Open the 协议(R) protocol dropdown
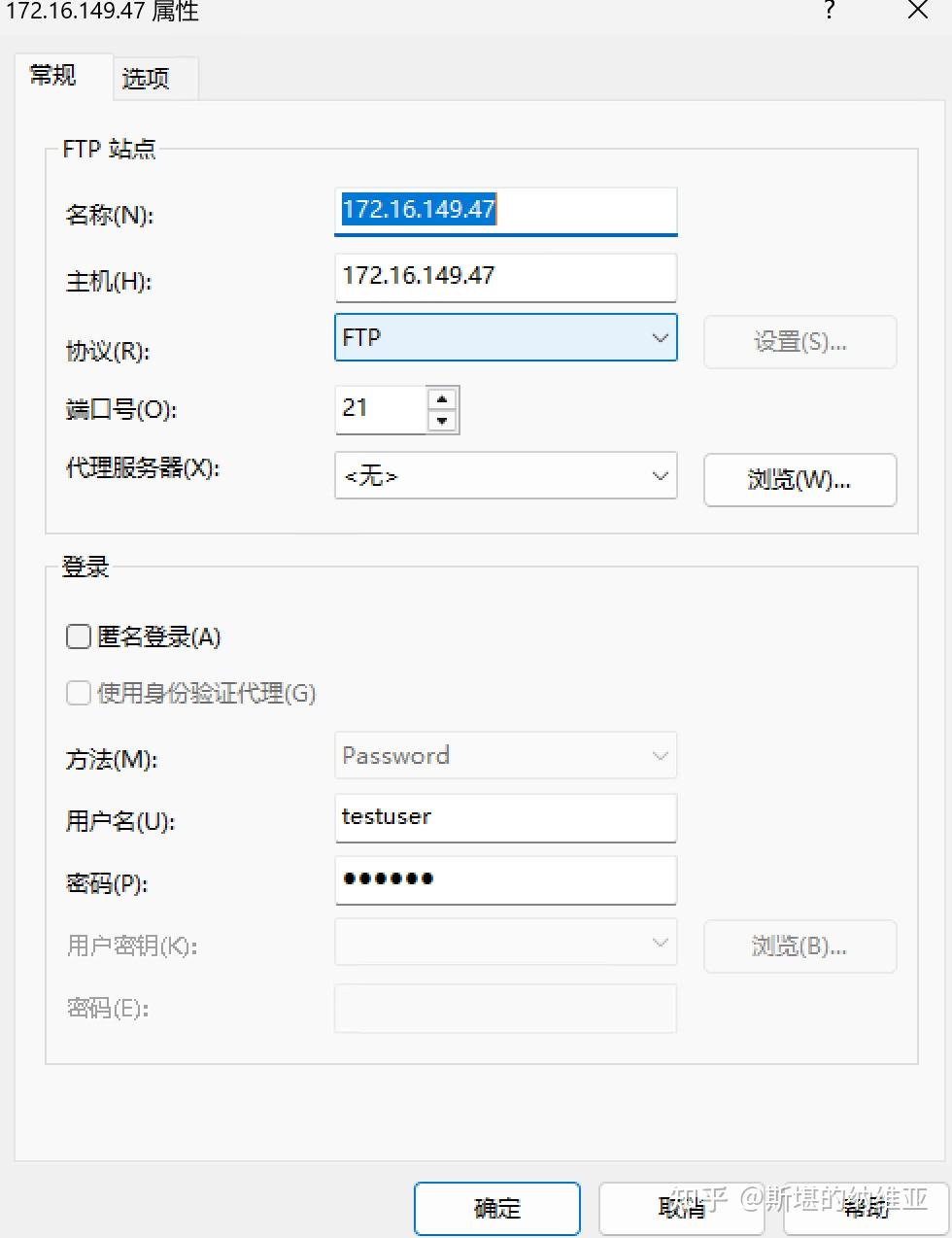The height and width of the screenshot is (1238, 952). pos(661,337)
